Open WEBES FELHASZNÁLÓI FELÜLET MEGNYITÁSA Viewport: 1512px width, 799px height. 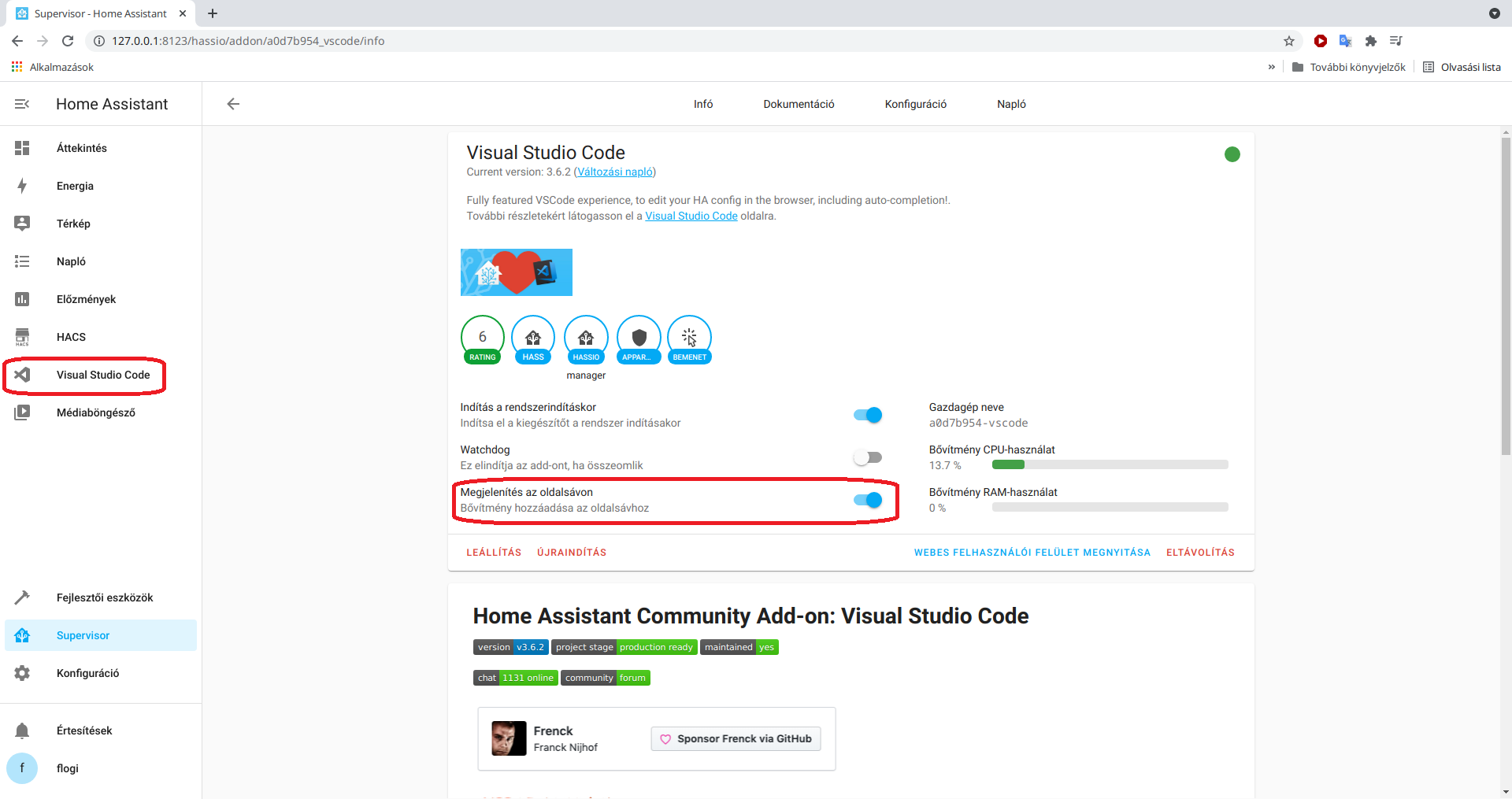click(1032, 553)
